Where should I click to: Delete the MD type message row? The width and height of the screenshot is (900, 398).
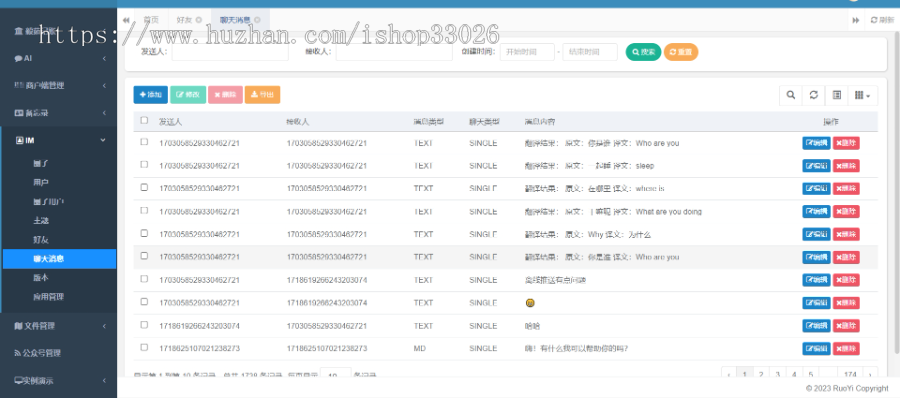pyautogui.click(x=846, y=349)
